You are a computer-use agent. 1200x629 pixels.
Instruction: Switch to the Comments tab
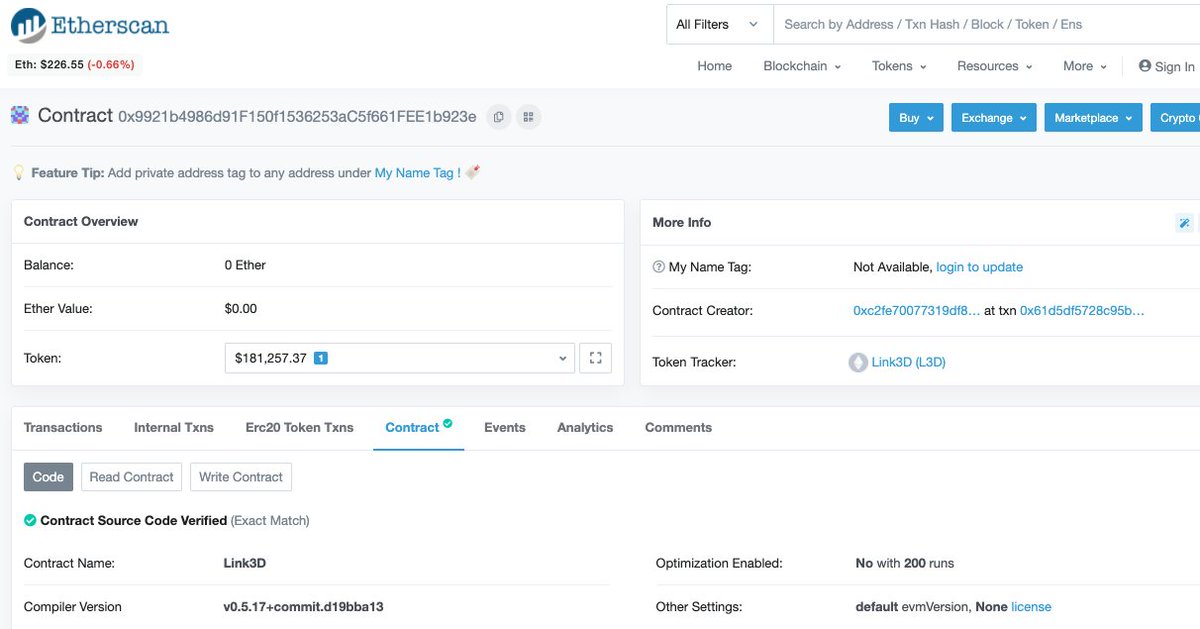click(678, 427)
